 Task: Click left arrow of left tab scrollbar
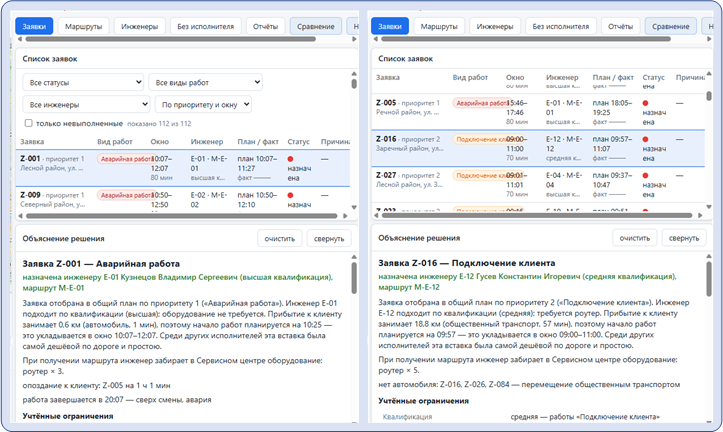click(x=20, y=39)
